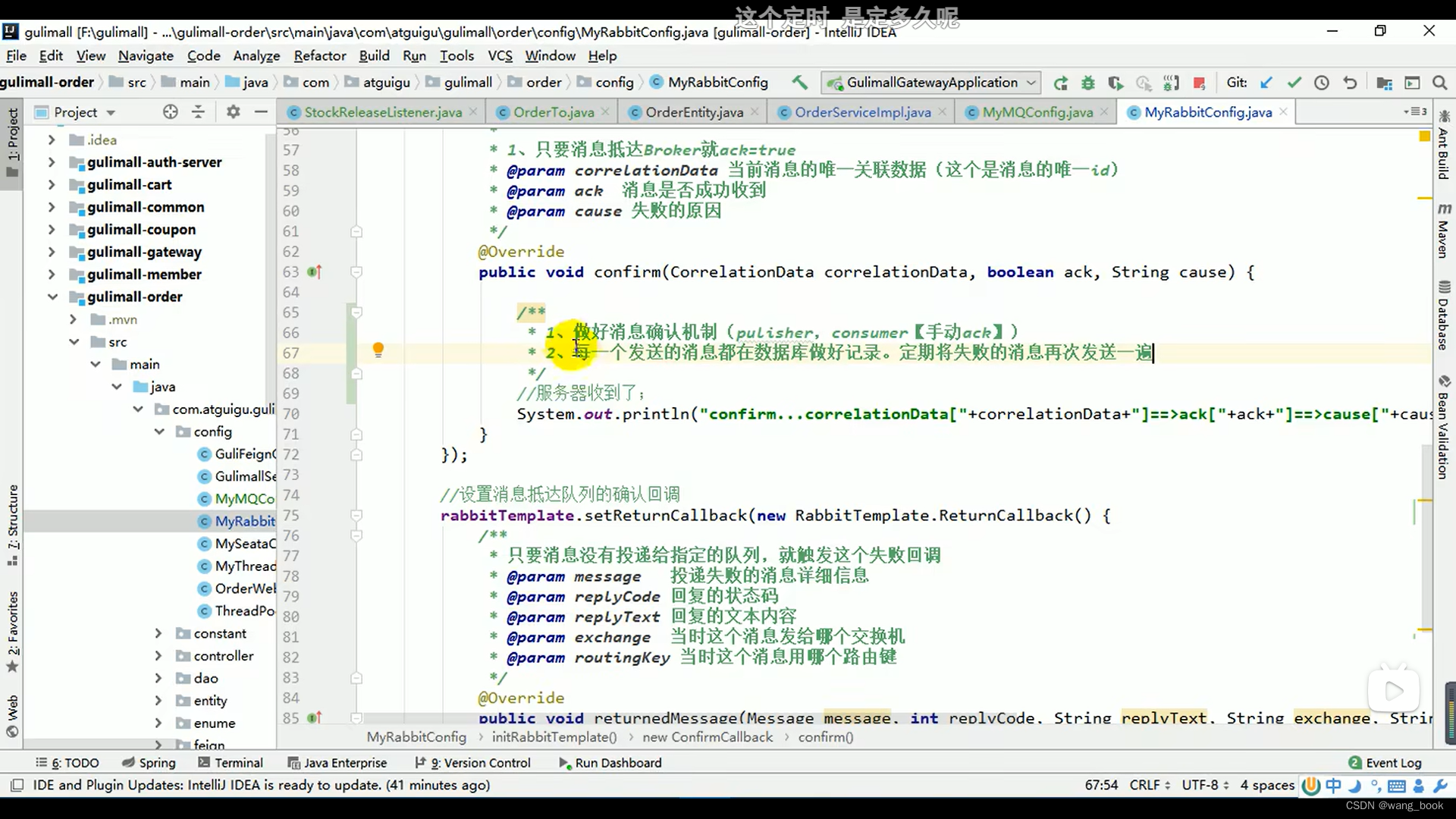
Task: Open the Ant Build tool window
Action: (x=1444, y=144)
